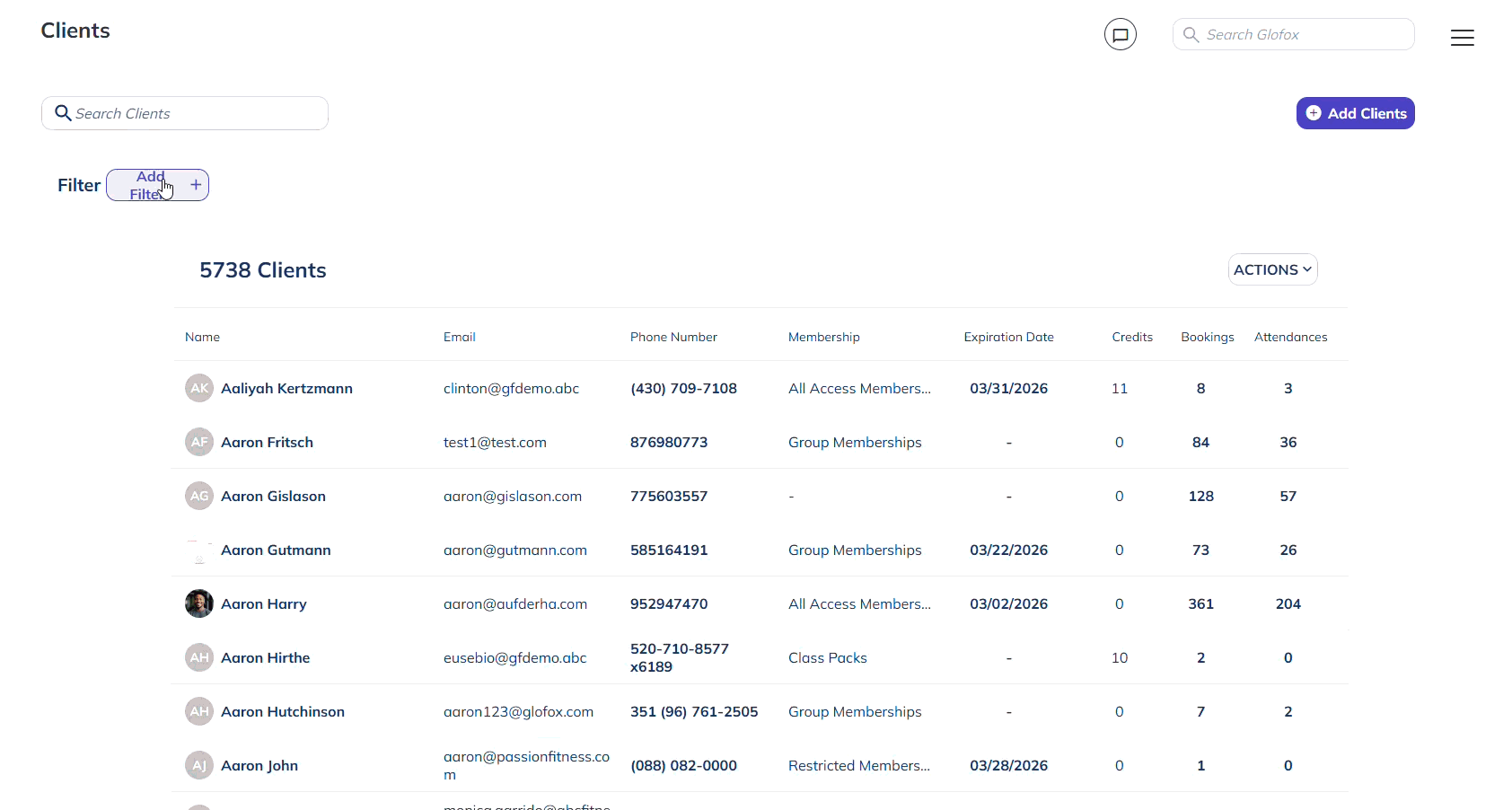This screenshot has height=810, width=1512.
Task: Open Aaron Fritsch's AF avatar
Action: [199, 442]
